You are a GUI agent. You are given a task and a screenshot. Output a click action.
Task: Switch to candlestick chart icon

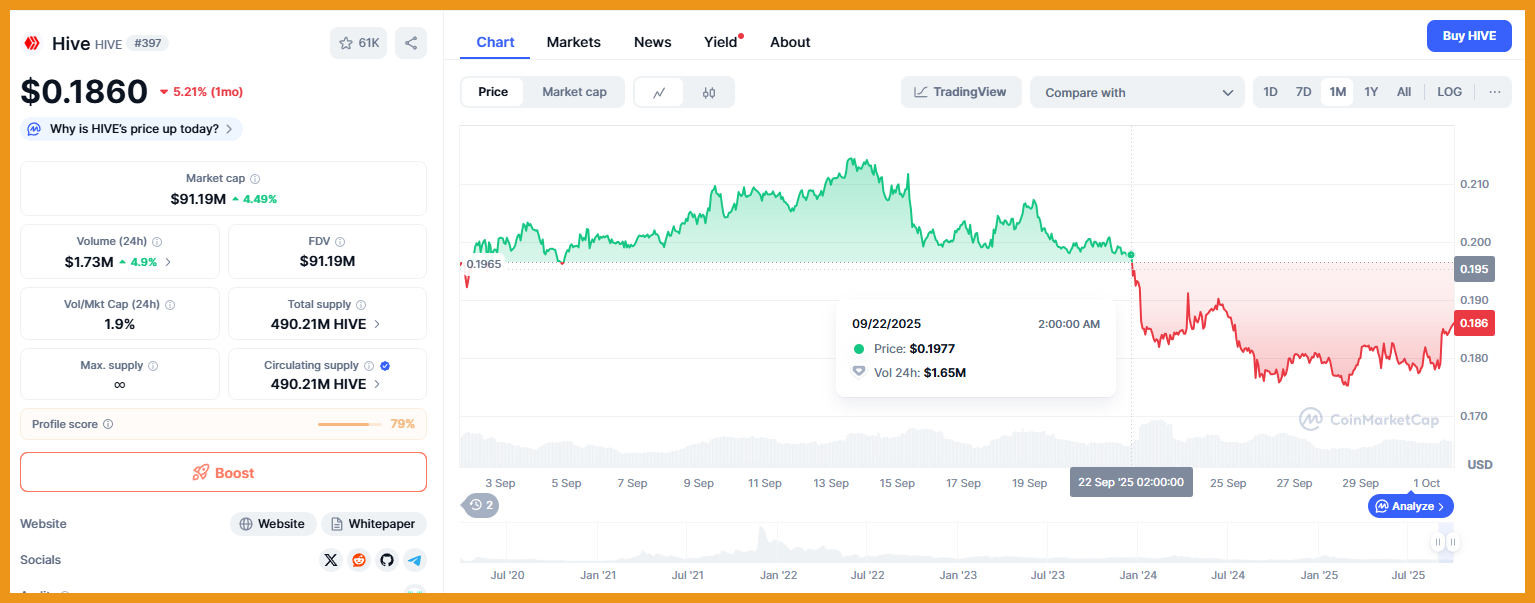click(709, 93)
